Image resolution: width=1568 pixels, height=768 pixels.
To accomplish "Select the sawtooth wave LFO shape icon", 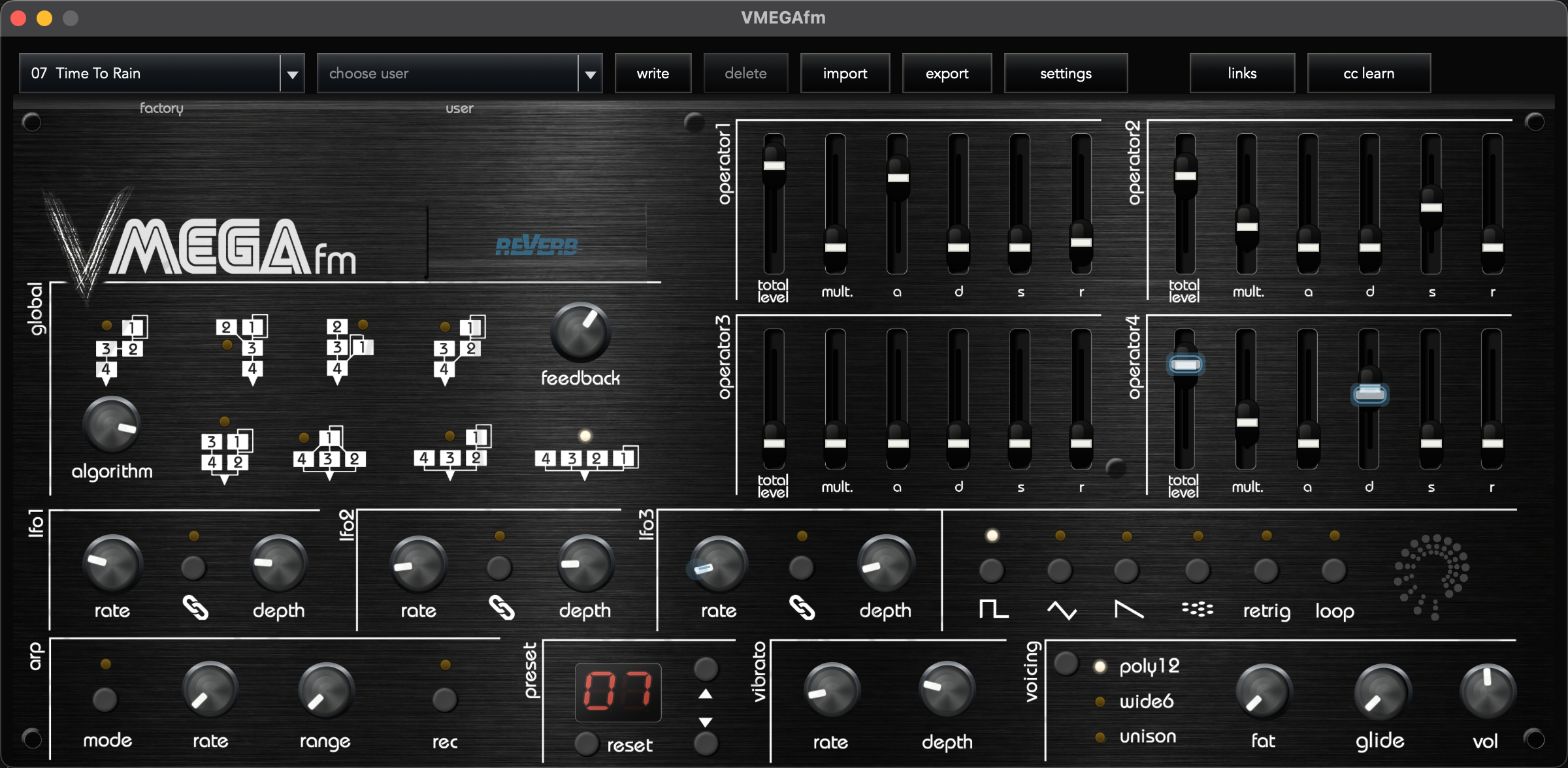I will pos(1128,609).
